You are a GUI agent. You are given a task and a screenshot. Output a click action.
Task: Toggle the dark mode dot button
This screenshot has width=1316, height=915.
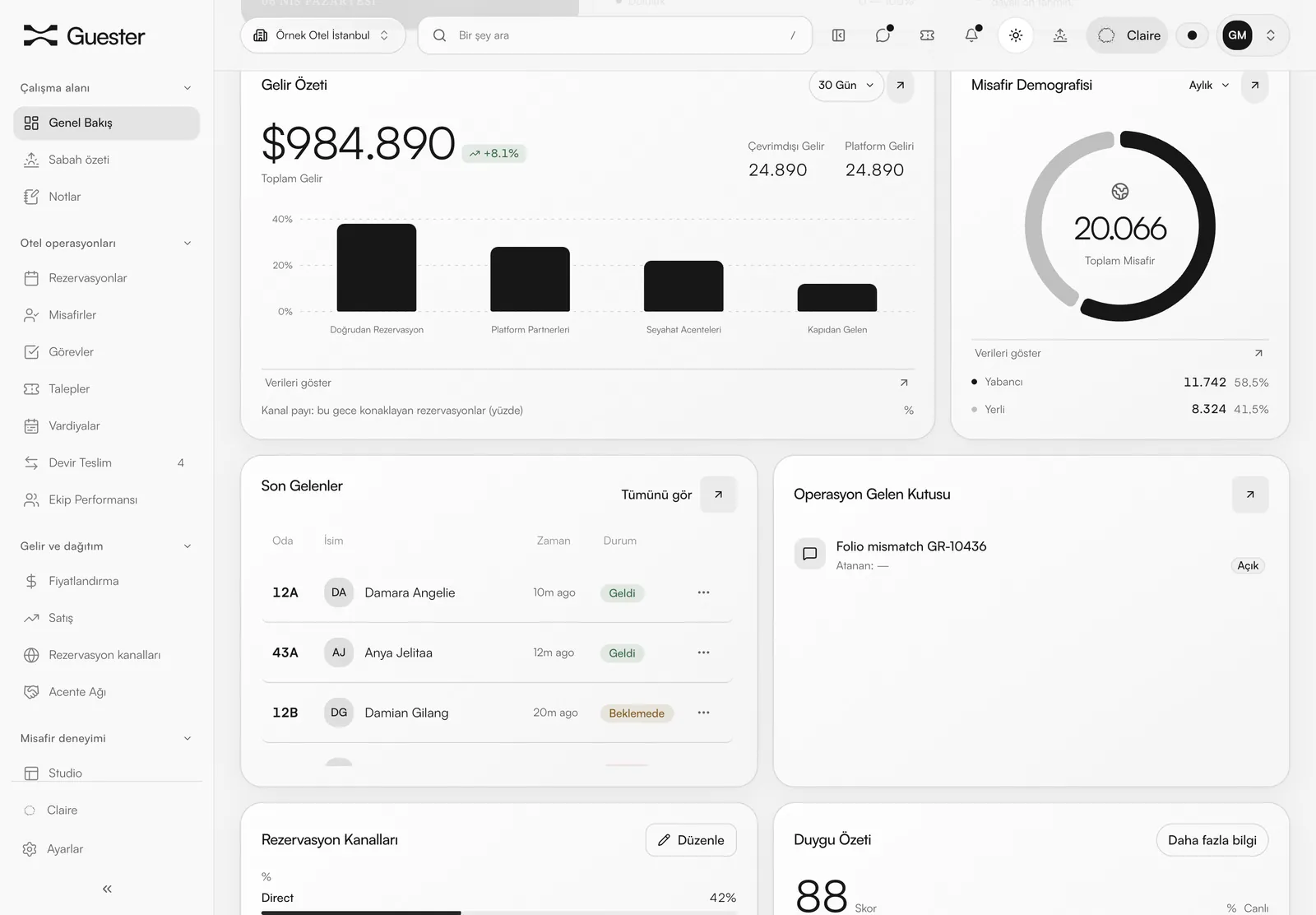[x=1192, y=35]
